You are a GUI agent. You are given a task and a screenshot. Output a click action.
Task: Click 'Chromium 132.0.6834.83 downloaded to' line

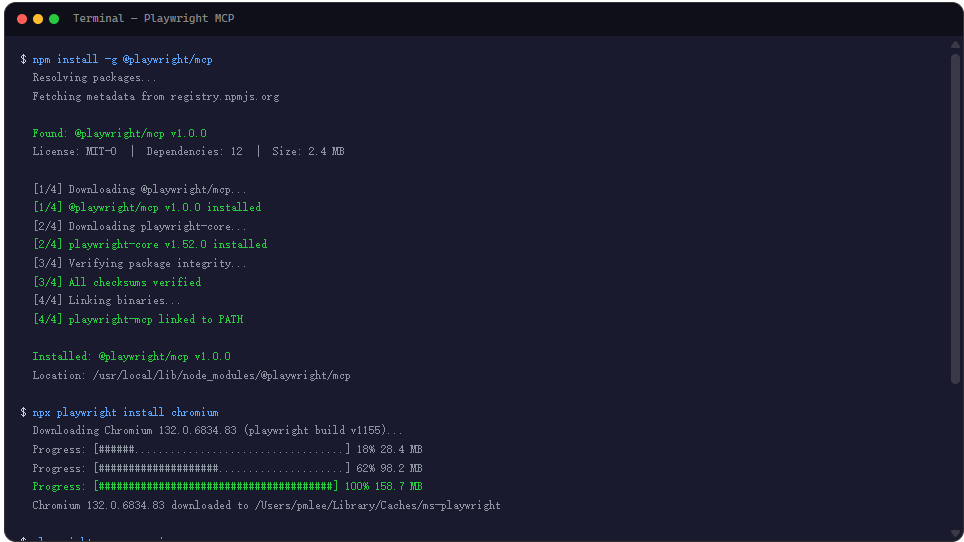[266, 506]
